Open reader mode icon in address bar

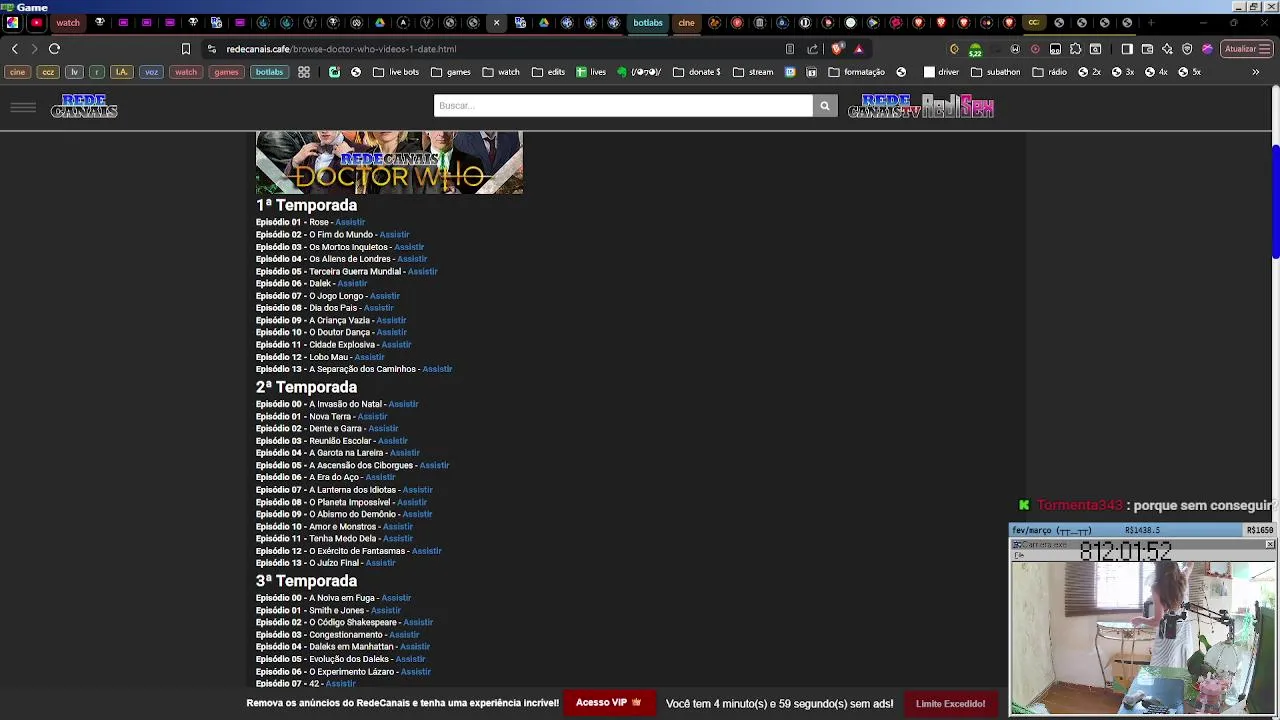coord(790,49)
